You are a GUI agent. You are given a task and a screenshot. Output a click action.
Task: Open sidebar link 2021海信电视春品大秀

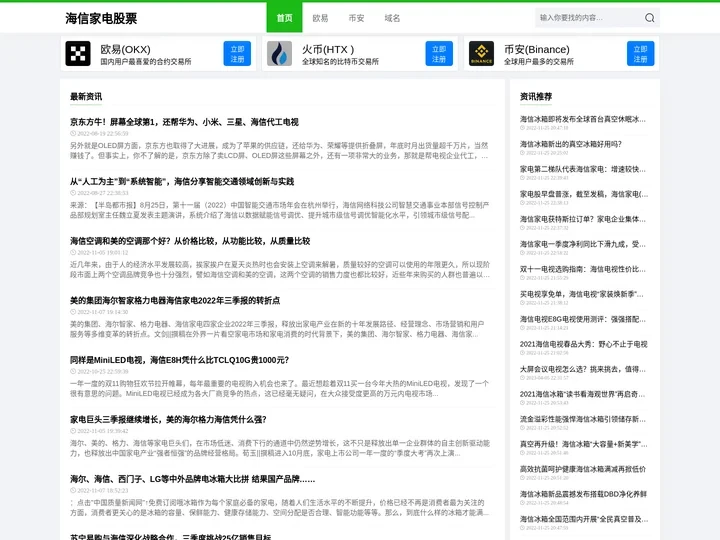(584, 344)
